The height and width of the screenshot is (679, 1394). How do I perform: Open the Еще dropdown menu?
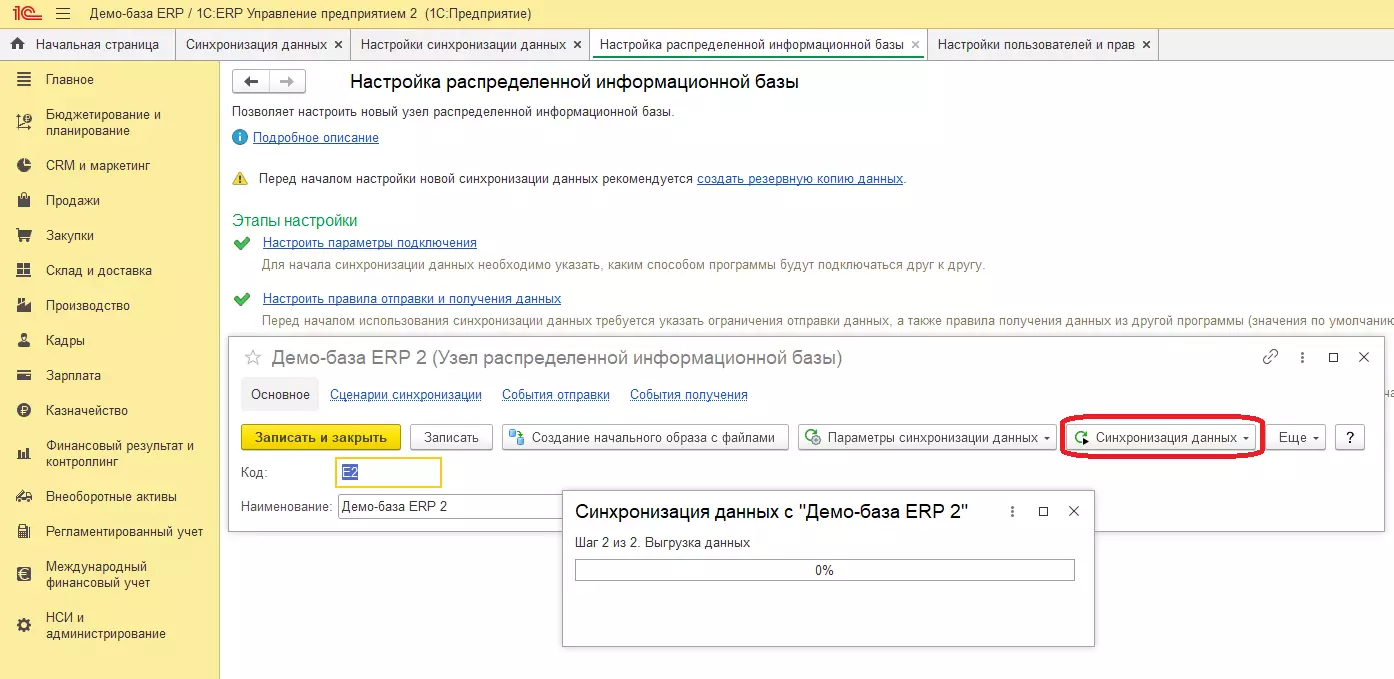[1298, 437]
